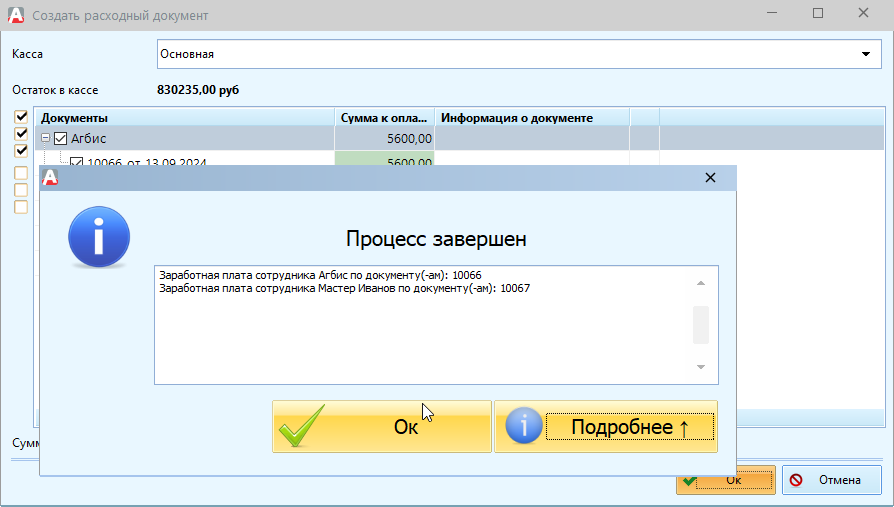
Task: Click the Информация о документе column header
Action: click(x=530, y=118)
